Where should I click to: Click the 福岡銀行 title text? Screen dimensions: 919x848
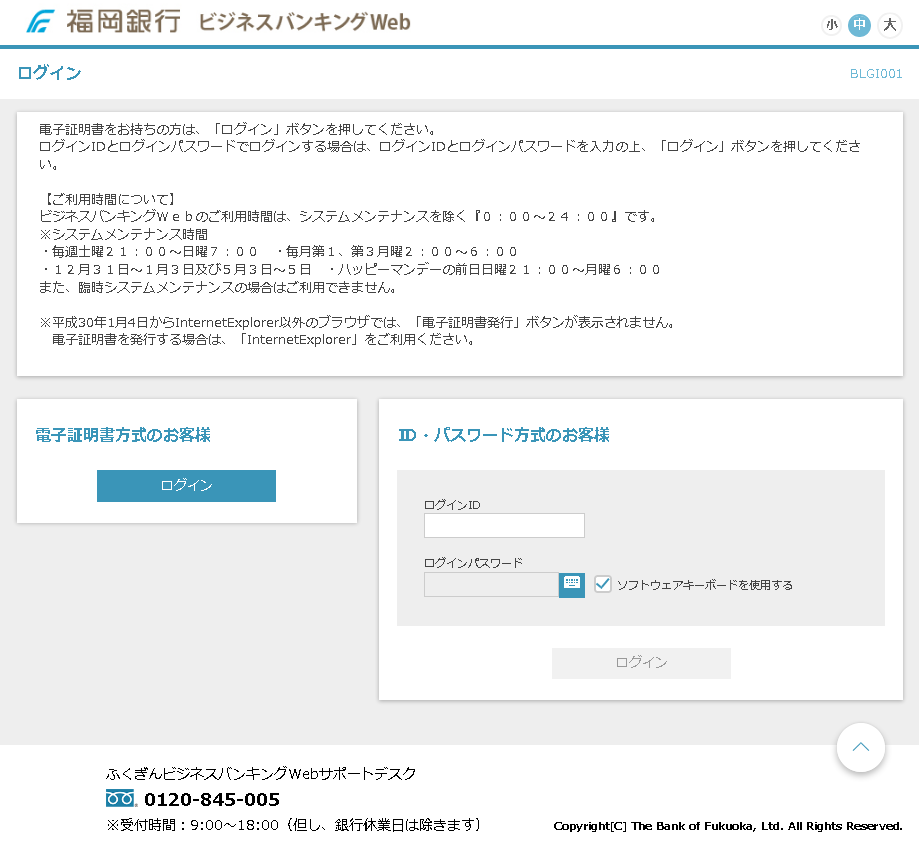pos(123,22)
